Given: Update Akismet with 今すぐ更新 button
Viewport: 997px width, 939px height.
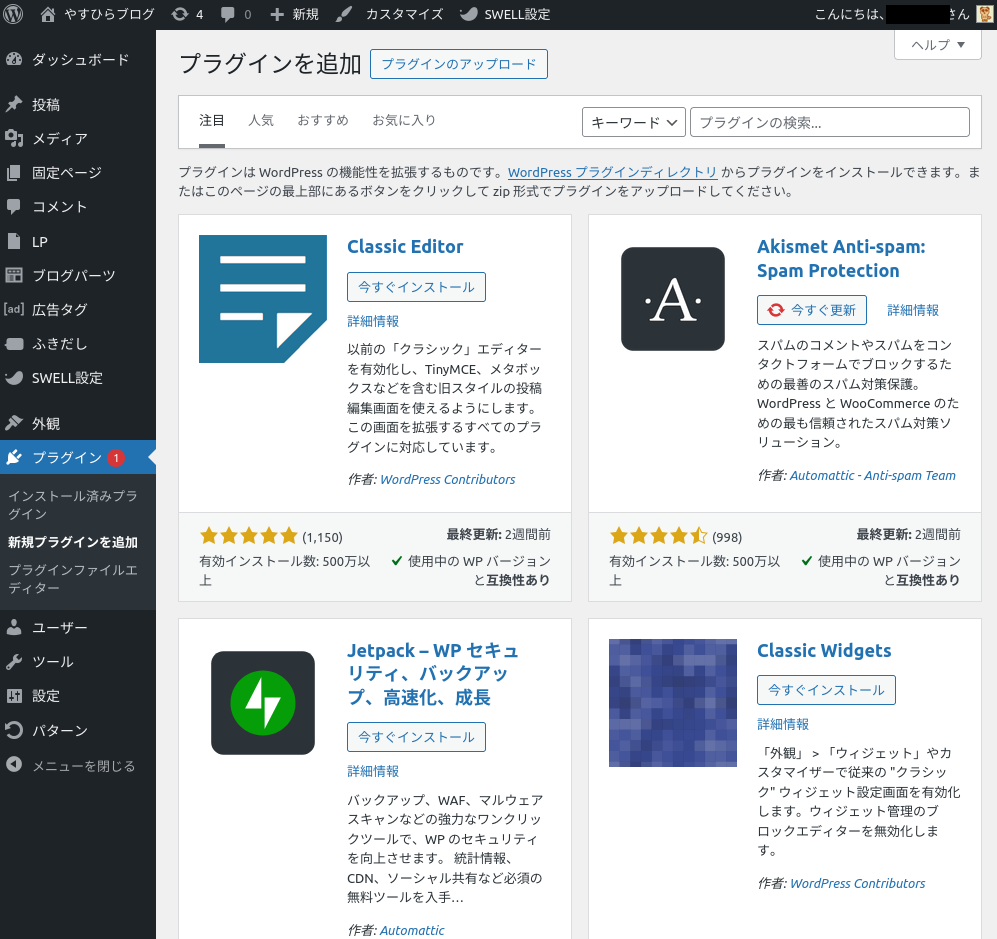Looking at the screenshot, I should pyautogui.click(x=812, y=310).
